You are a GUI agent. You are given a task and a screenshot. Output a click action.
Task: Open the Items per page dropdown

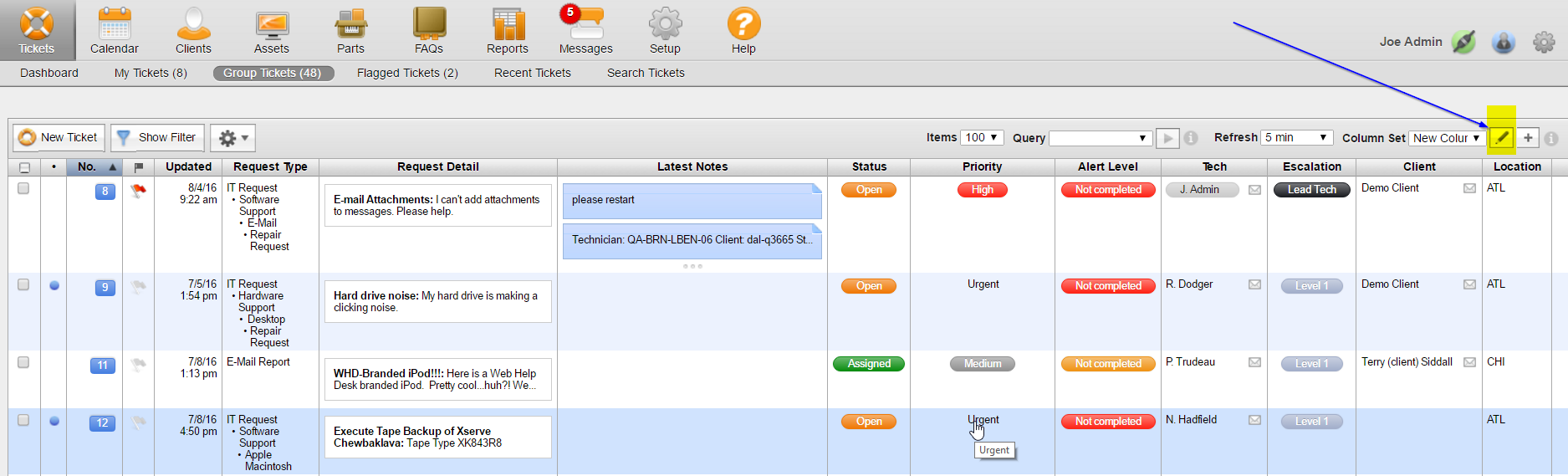tap(982, 137)
